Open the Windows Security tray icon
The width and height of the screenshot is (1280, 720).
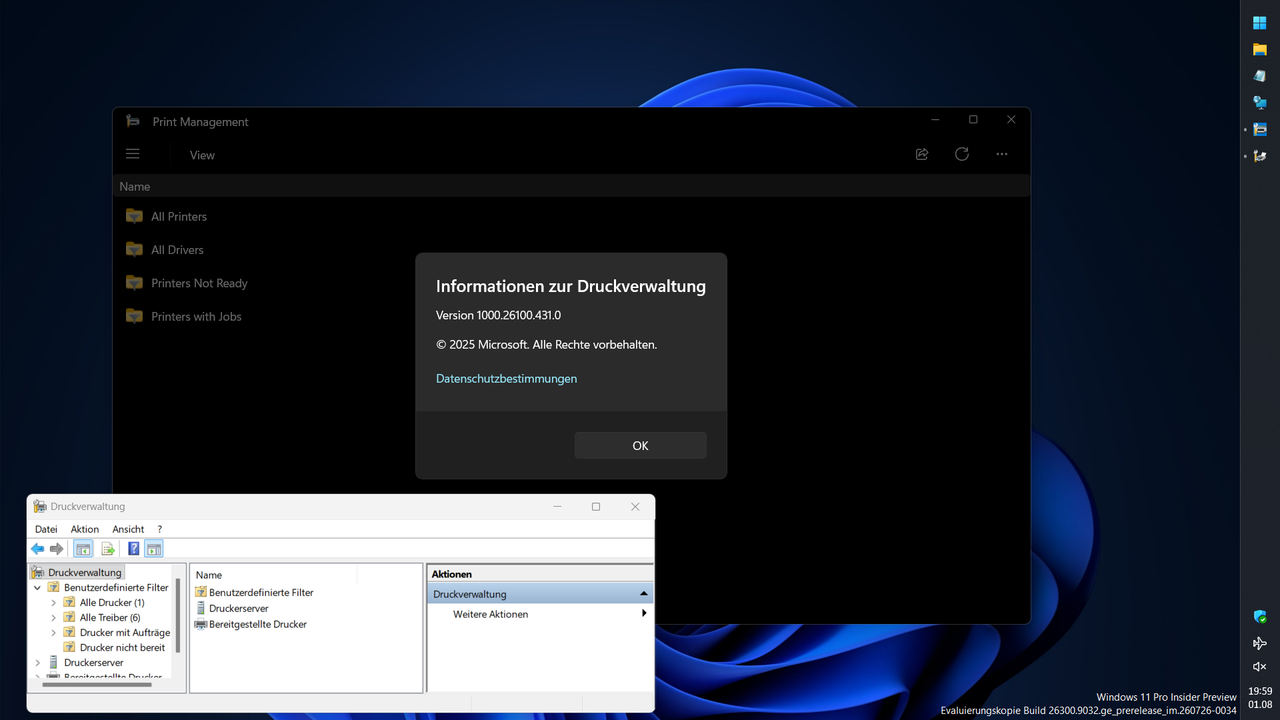tap(1260, 617)
